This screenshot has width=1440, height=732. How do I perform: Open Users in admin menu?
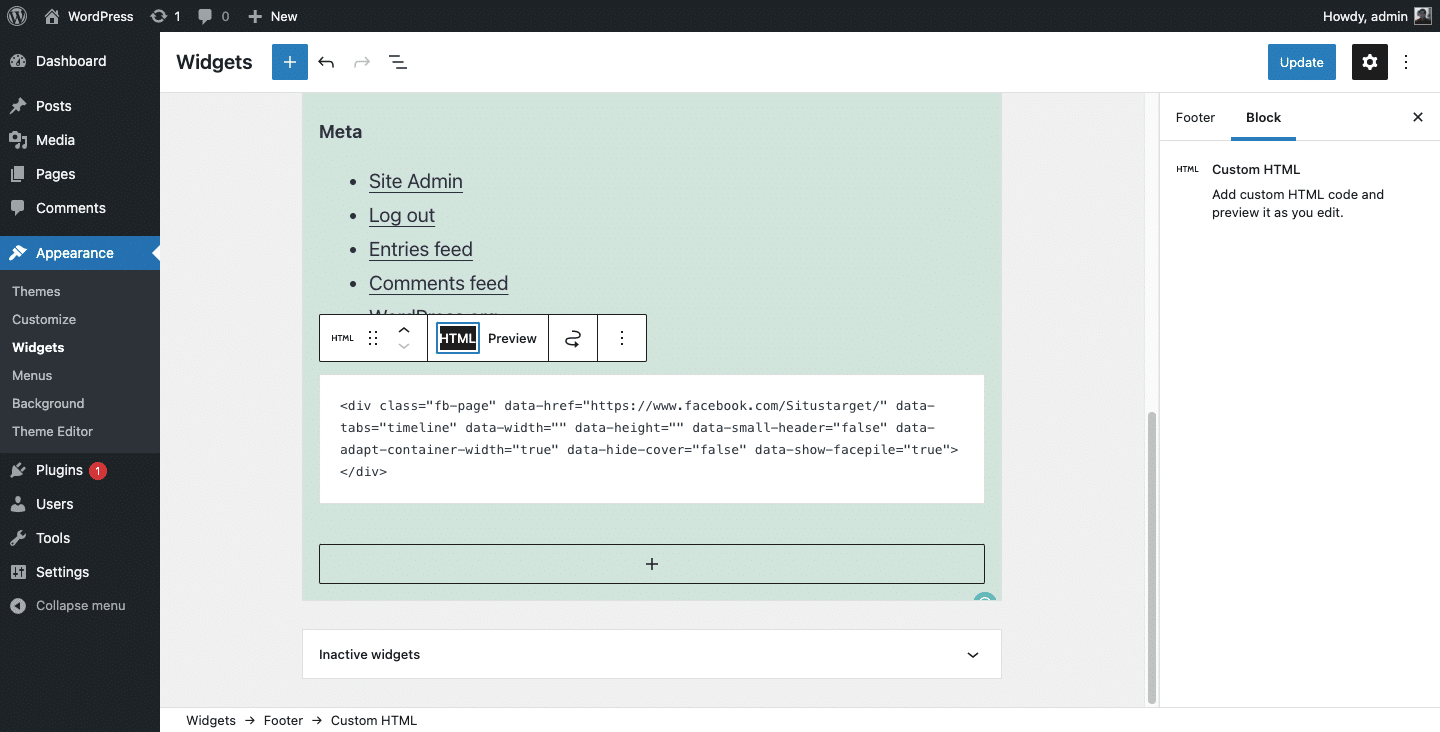pyautogui.click(x=80, y=504)
